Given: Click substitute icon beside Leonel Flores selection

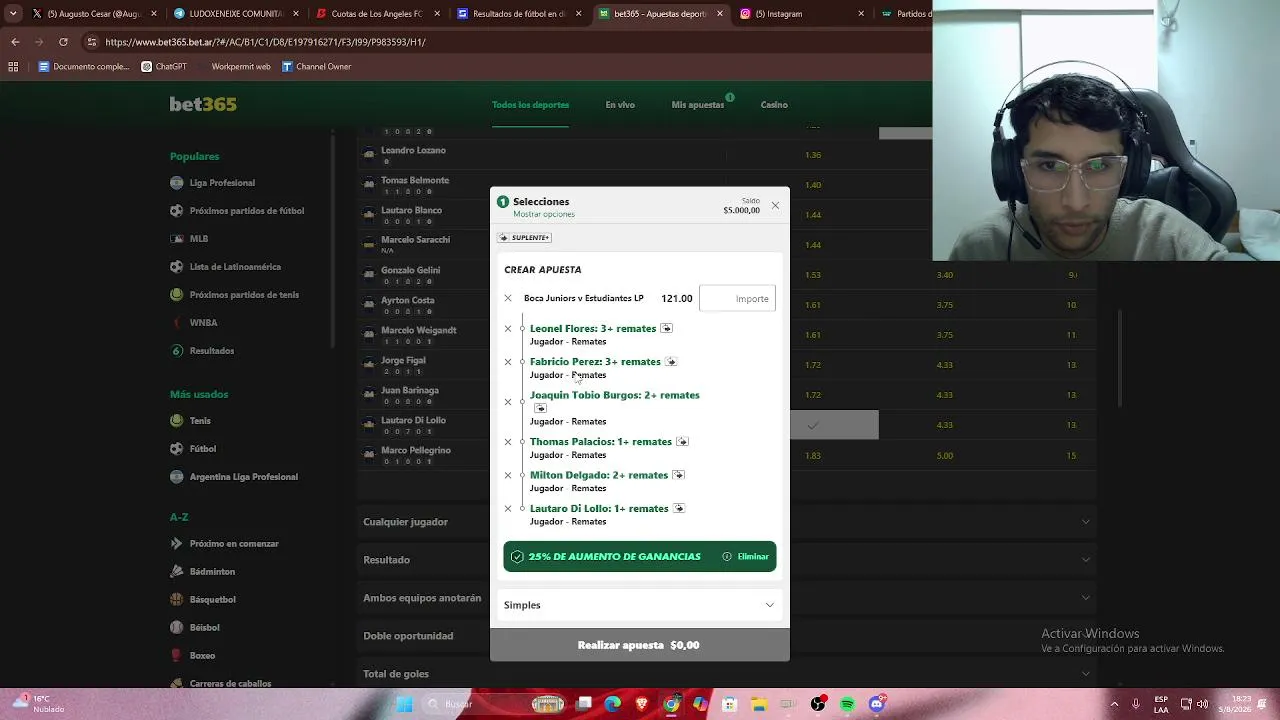Looking at the screenshot, I should (x=666, y=328).
